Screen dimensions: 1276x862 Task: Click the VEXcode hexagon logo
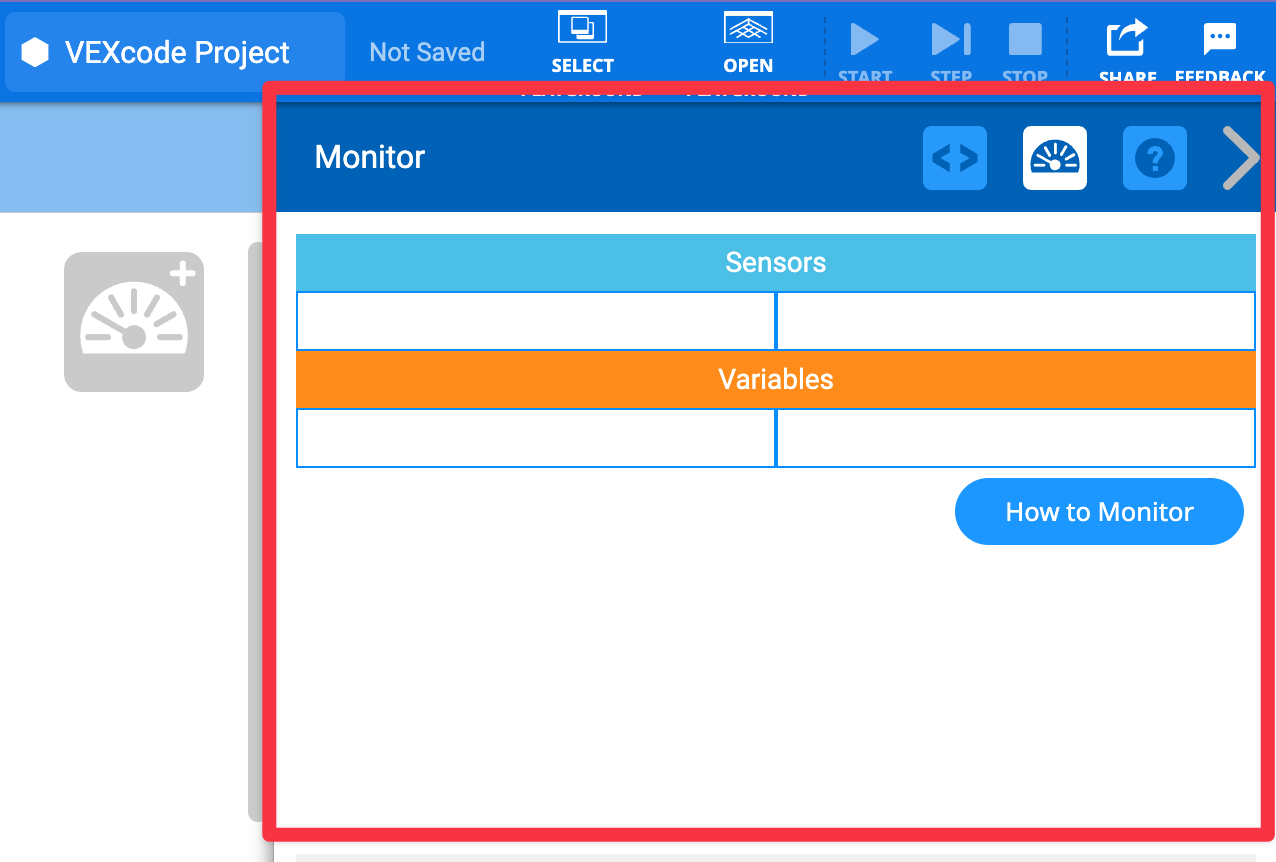(35, 53)
